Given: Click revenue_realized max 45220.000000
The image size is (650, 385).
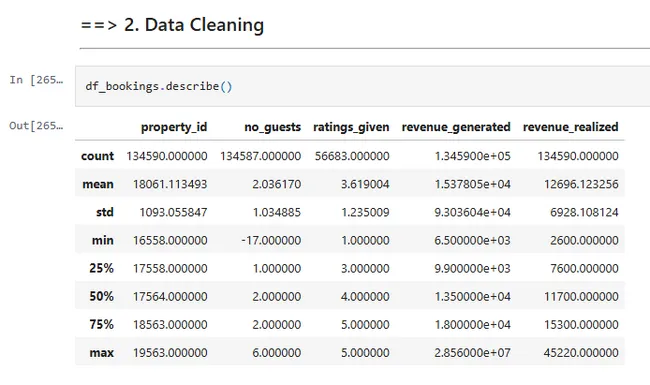Looking at the screenshot, I should click(581, 353).
